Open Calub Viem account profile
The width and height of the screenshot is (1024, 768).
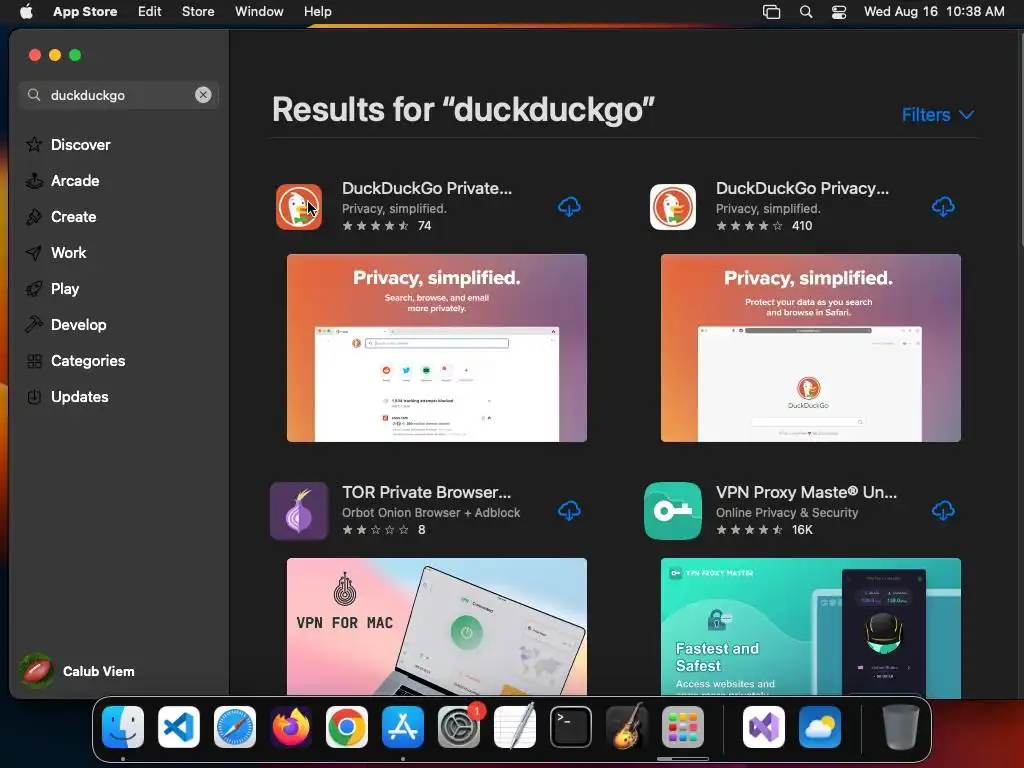tap(77, 671)
